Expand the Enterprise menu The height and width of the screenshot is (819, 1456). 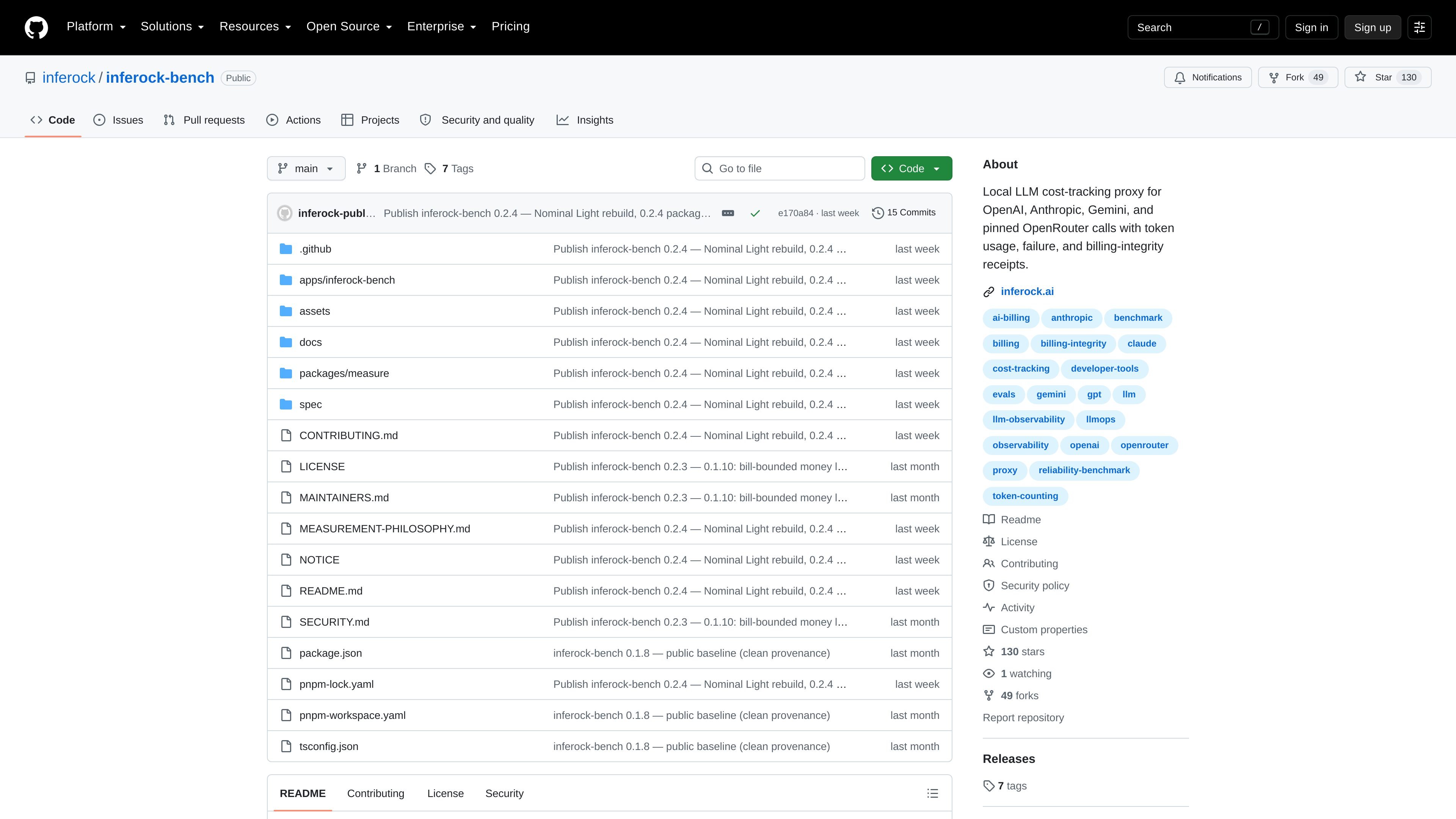[441, 27]
